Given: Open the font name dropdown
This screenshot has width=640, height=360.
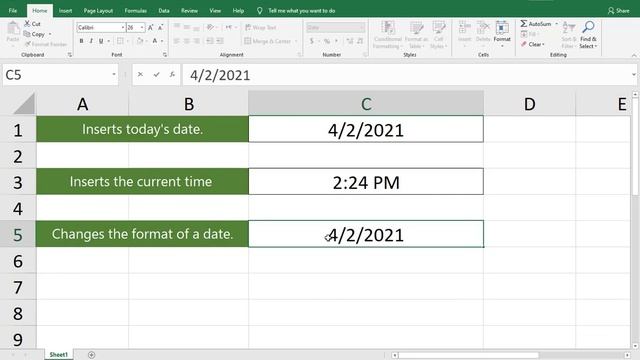Looking at the screenshot, I should click(x=123, y=27).
